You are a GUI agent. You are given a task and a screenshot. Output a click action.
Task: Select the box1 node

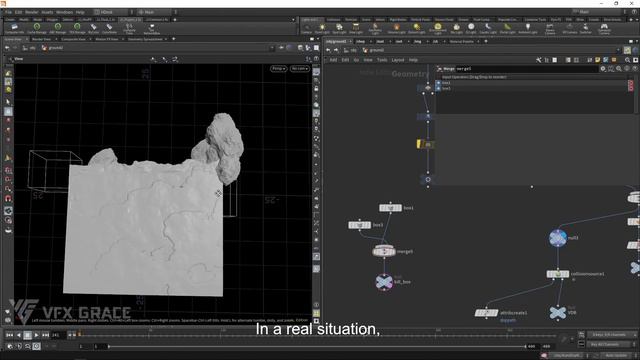(x=390, y=208)
